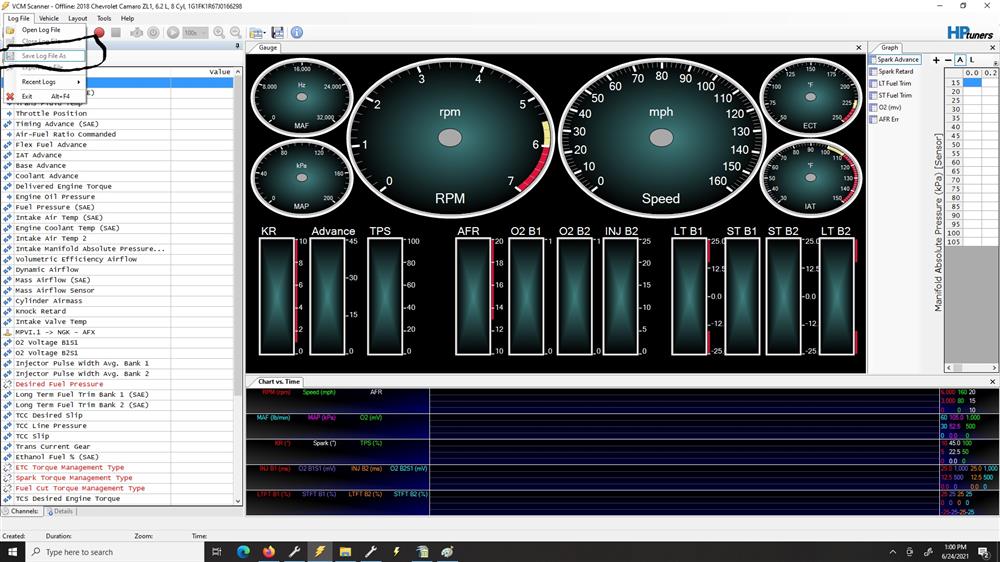Click the taskbar search box

click(115, 552)
